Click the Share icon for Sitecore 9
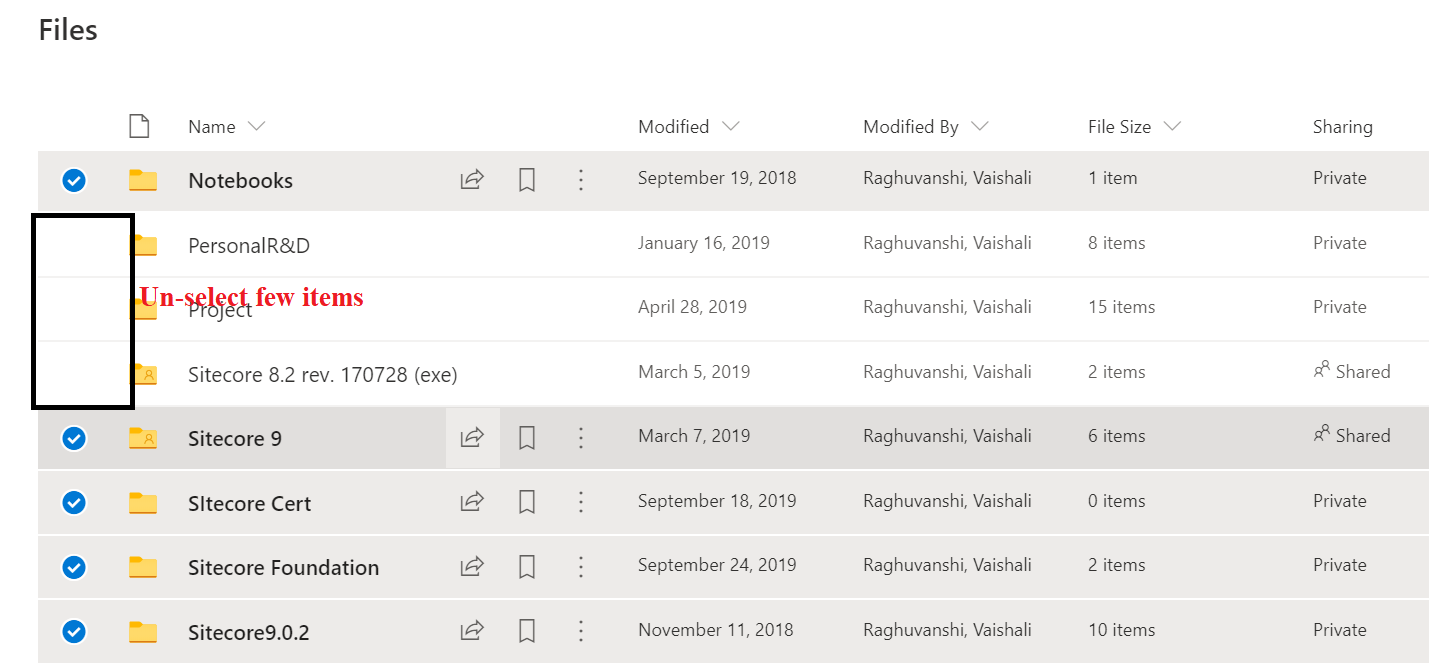Screen dimensions: 1429x664 [471, 438]
